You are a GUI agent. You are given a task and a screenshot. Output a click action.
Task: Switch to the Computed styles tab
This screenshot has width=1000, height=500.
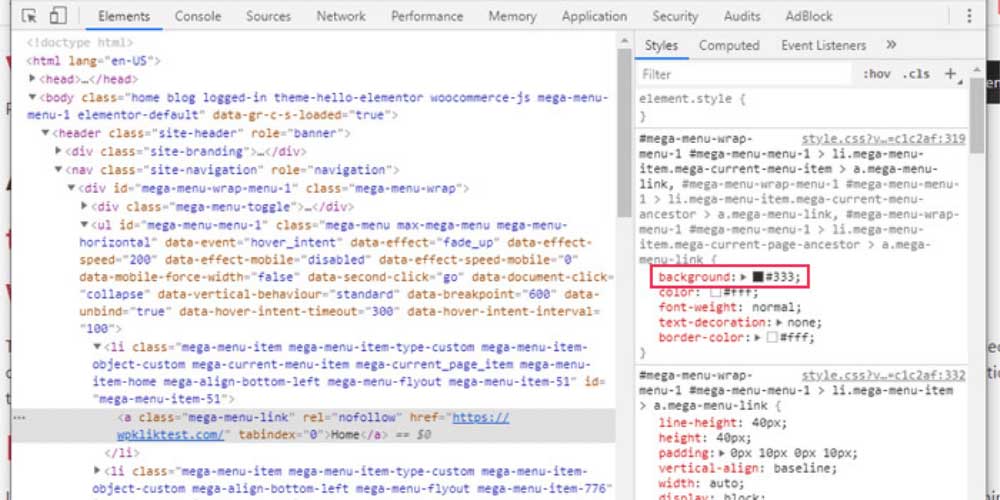click(x=729, y=45)
